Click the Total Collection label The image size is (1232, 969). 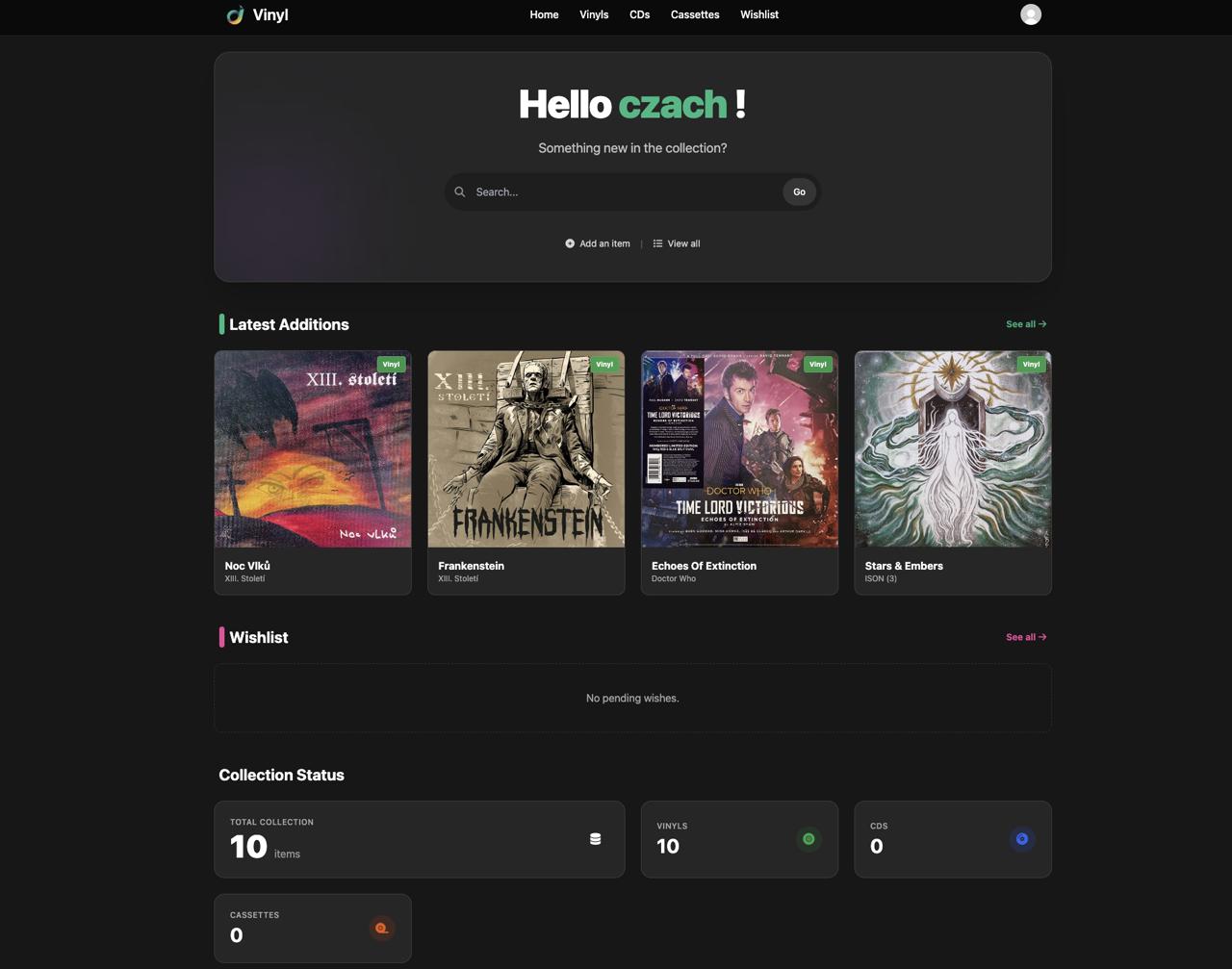271,822
